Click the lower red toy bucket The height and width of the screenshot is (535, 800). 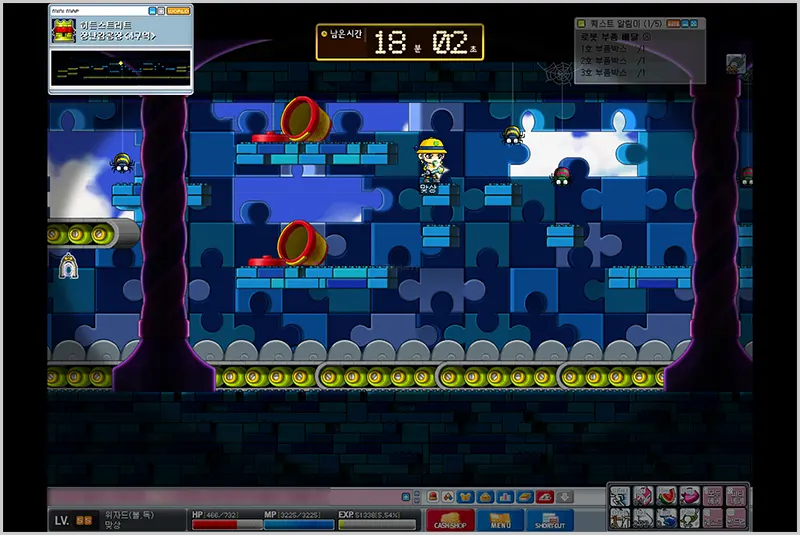(x=301, y=243)
